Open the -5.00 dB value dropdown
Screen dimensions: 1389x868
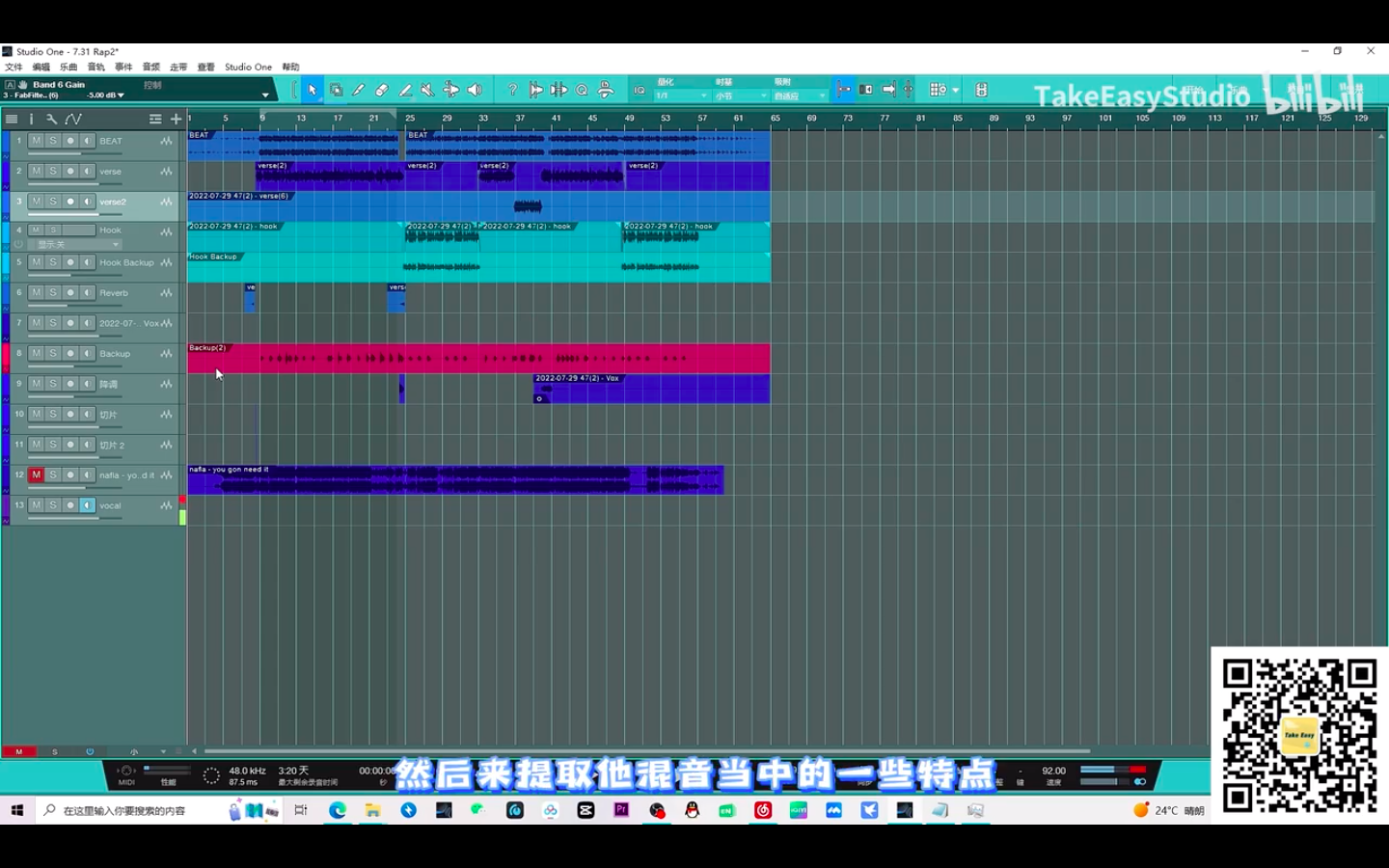click(x=106, y=95)
